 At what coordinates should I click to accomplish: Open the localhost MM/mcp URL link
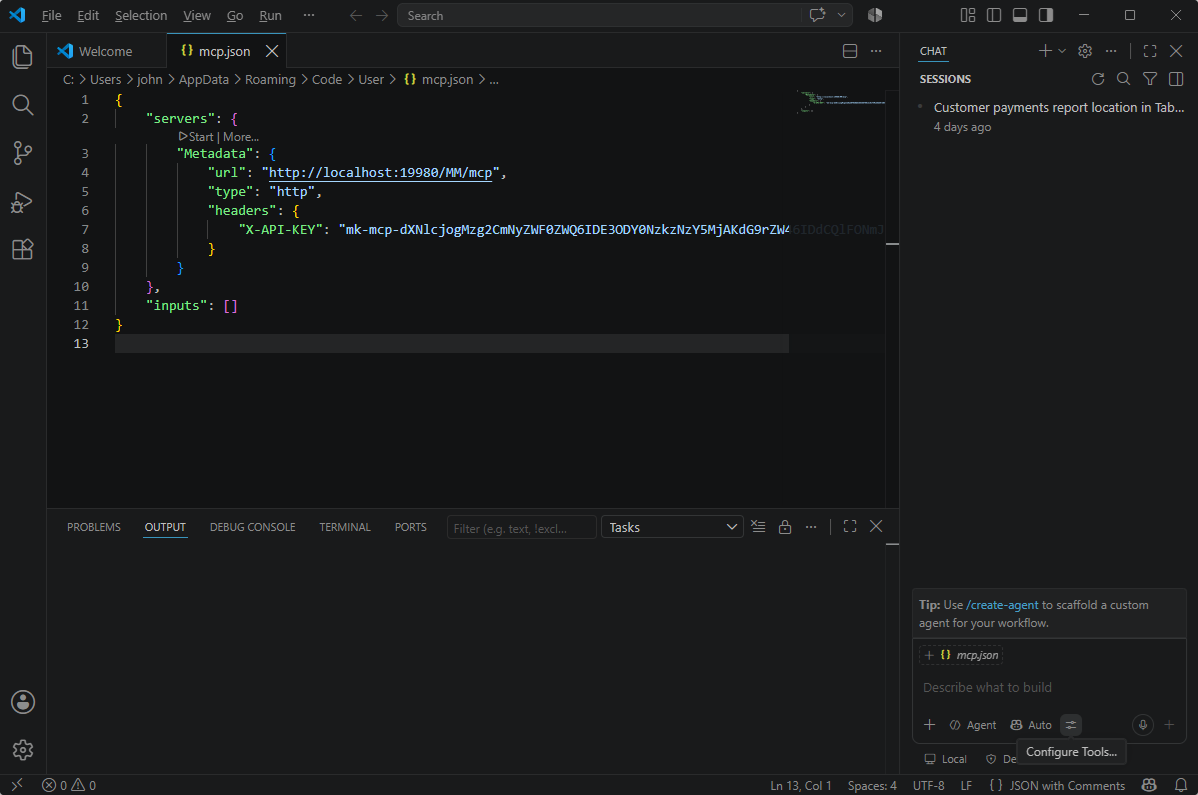point(380,173)
